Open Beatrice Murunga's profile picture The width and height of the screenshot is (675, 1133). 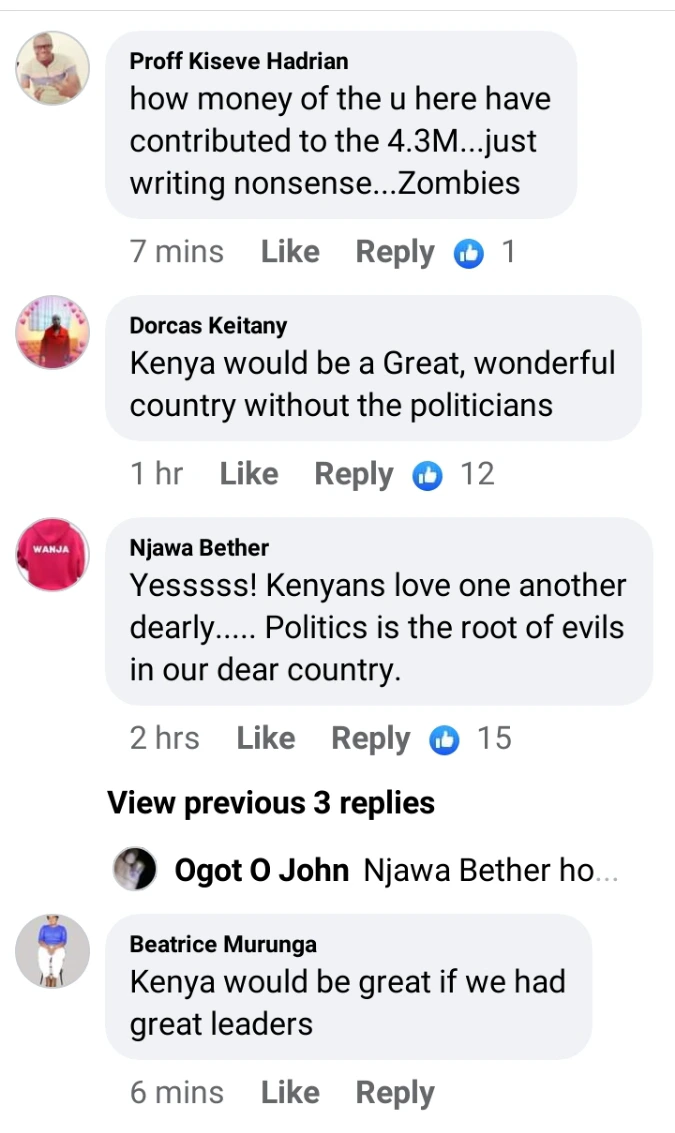pyautogui.click(x=53, y=952)
